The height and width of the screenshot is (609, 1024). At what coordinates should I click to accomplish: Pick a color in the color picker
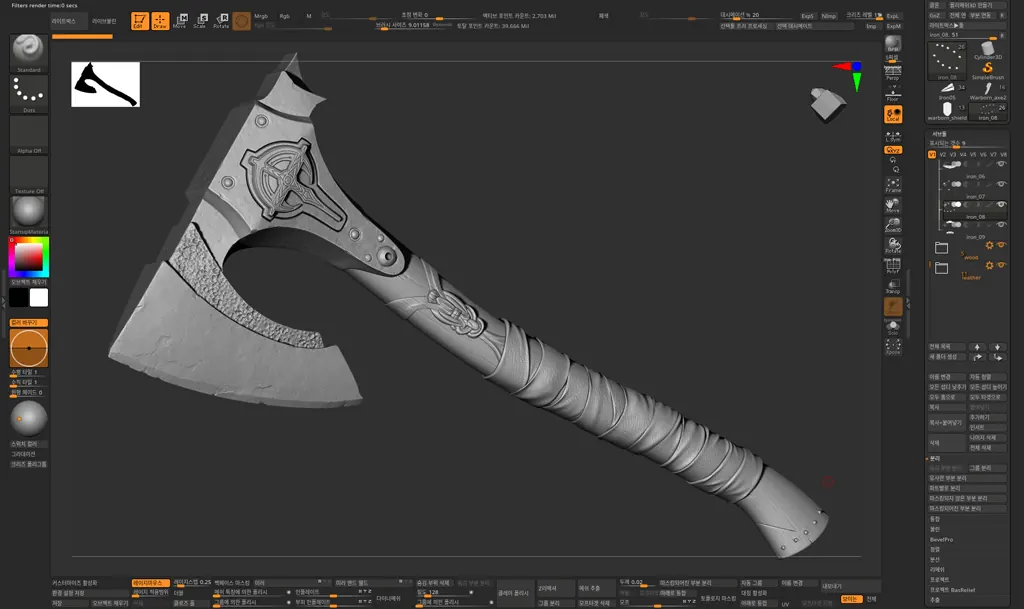(28, 257)
